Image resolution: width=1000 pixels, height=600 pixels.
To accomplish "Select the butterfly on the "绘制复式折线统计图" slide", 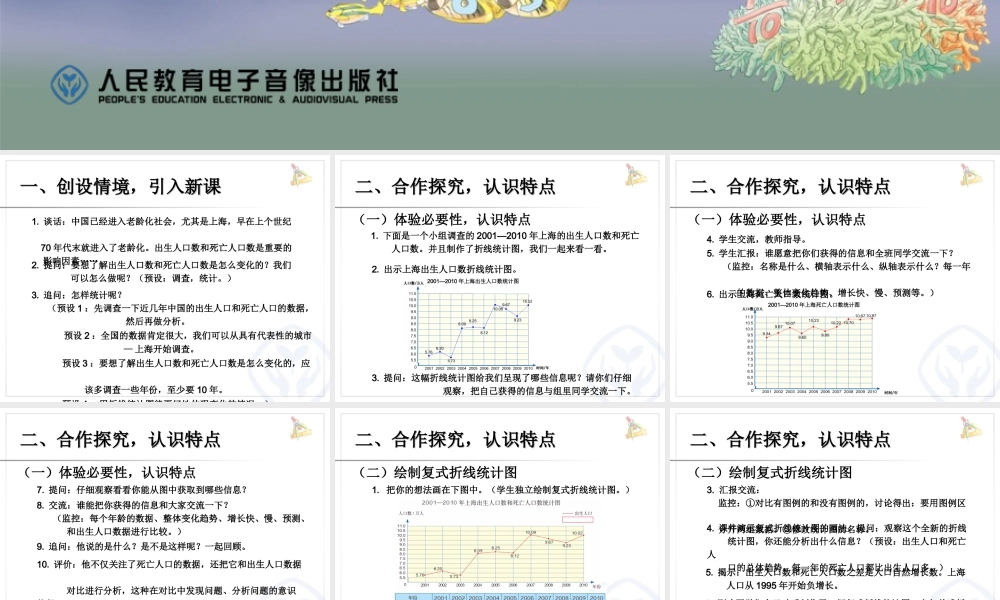I will click(x=633, y=430).
